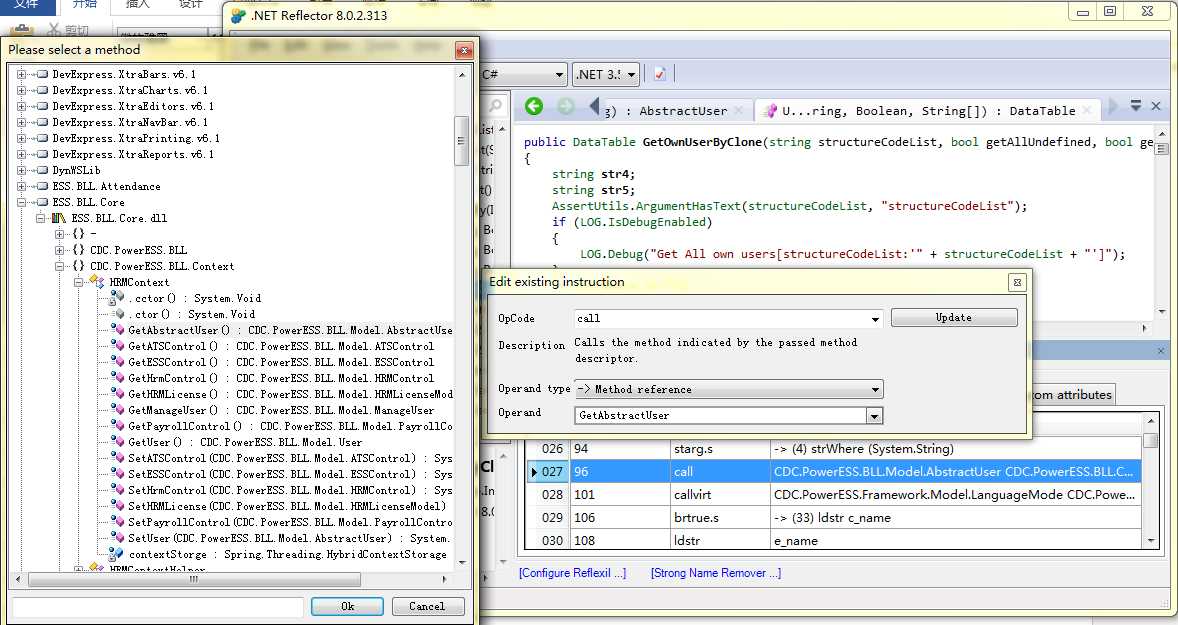The height and width of the screenshot is (625, 1178).
Task: Expand the DevExpress.XtraBars.v6.1 node
Action: point(21,74)
